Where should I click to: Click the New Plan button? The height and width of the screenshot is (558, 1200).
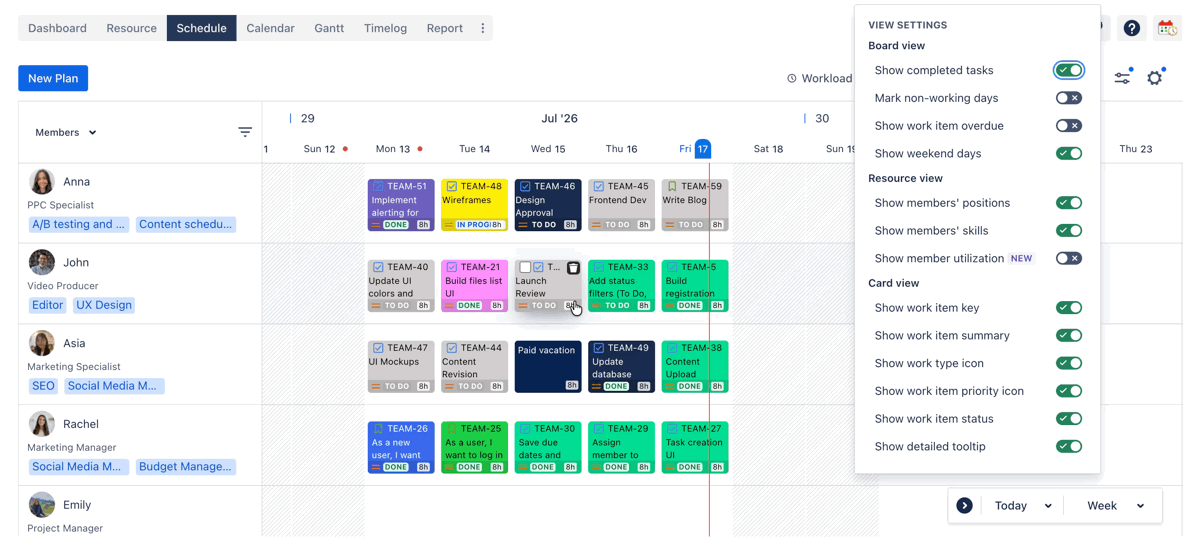tap(53, 78)
